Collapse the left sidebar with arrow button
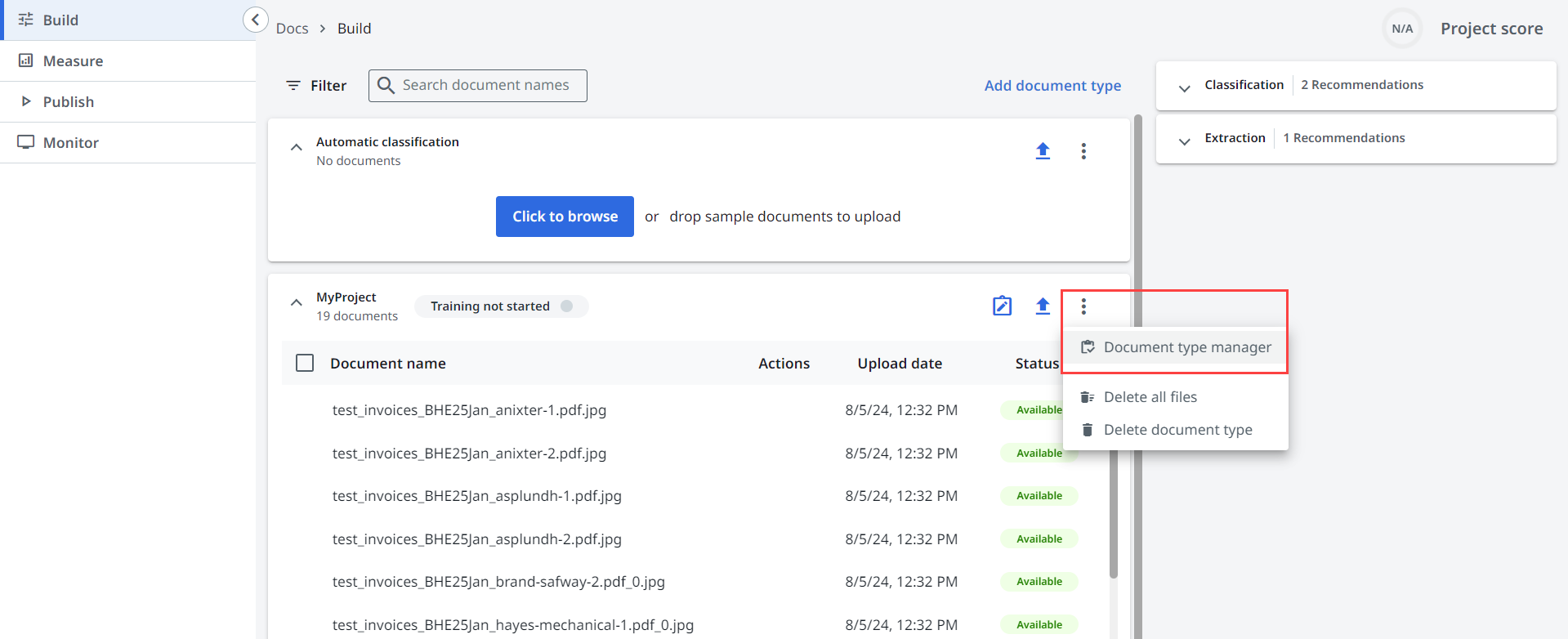Screen dimensions: 1568x639 click(x=256, y=20)
